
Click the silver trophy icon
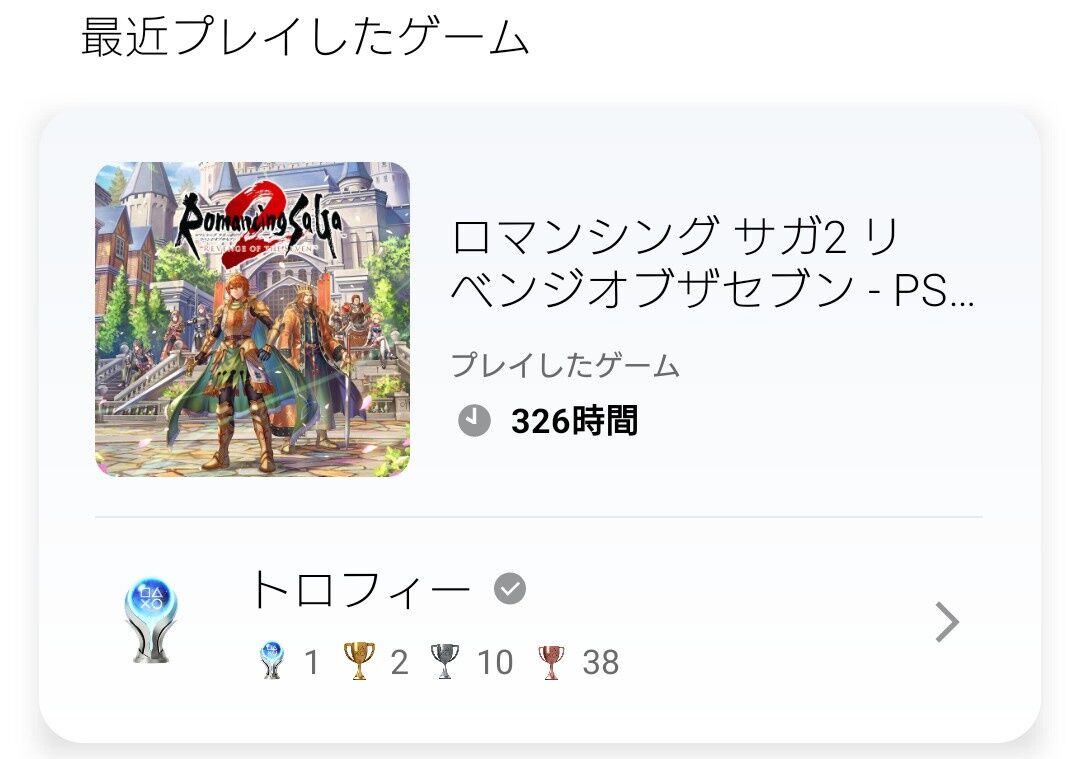pos(444,661)
